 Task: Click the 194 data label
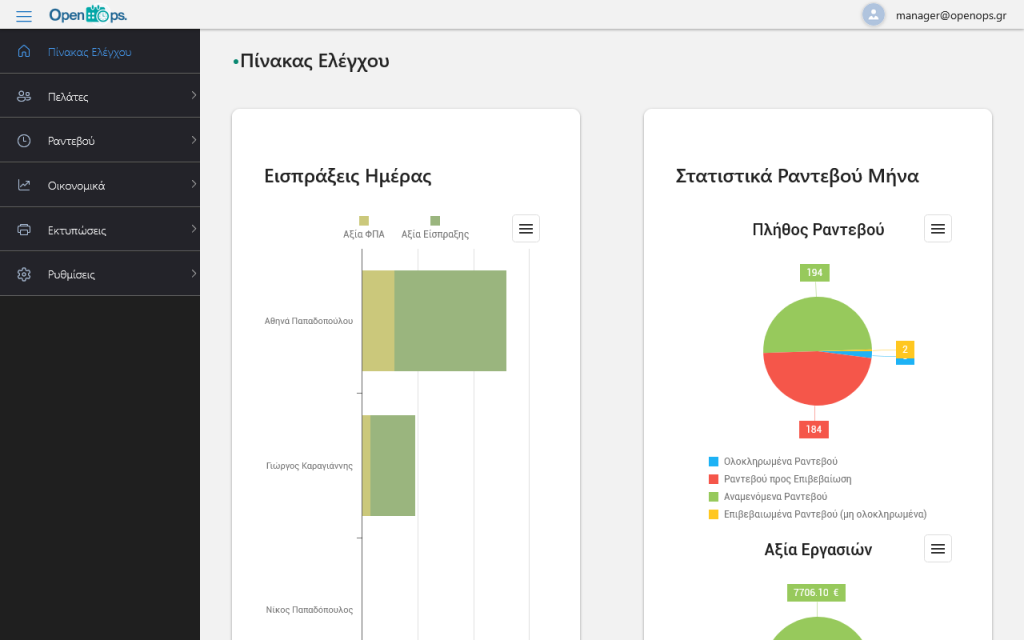point(814,272)
